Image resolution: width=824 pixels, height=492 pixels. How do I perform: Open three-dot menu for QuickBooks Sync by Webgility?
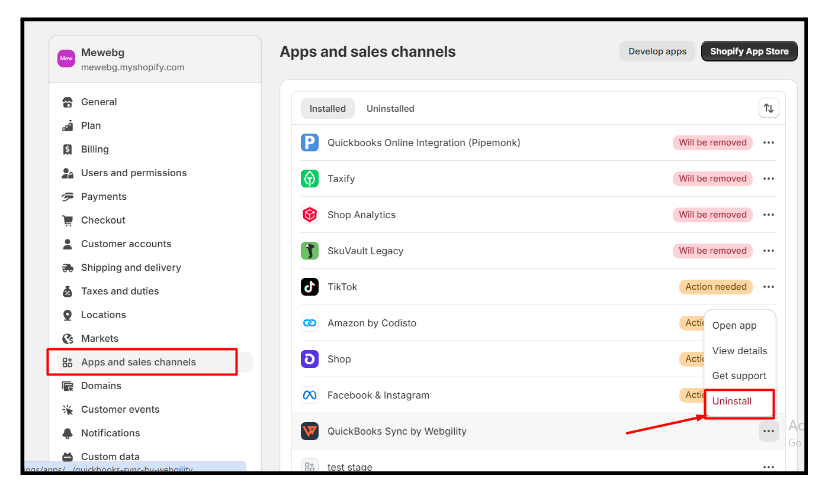[x=768, y=431]
